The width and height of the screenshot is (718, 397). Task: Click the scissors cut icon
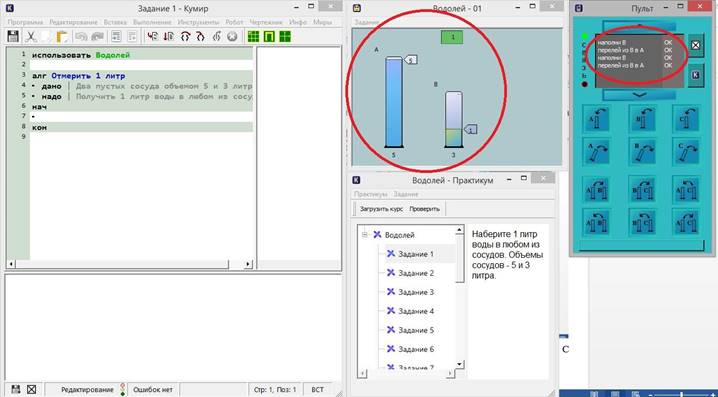coord(31,37)
